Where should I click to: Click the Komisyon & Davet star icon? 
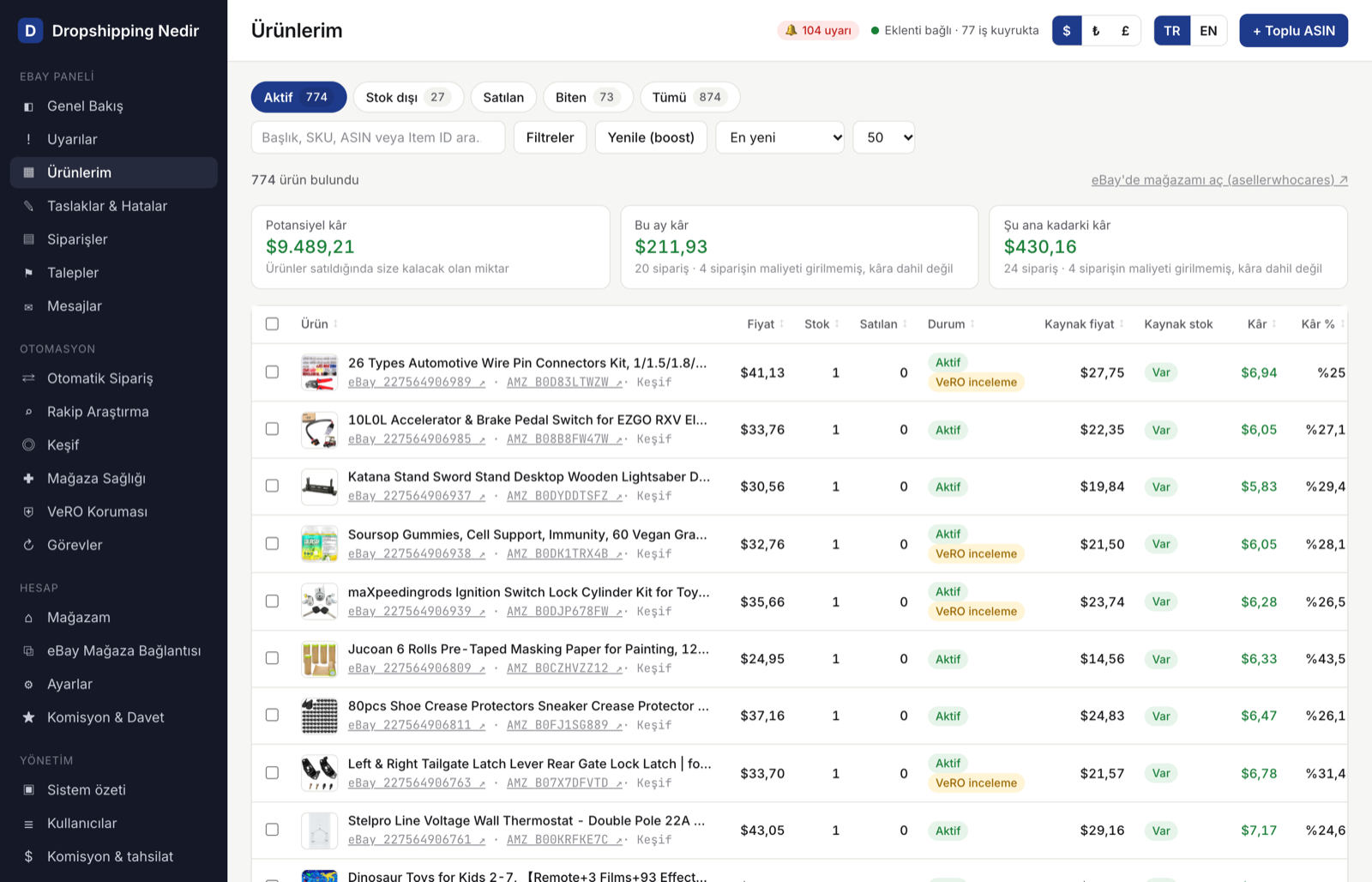(x=28, y=717)
